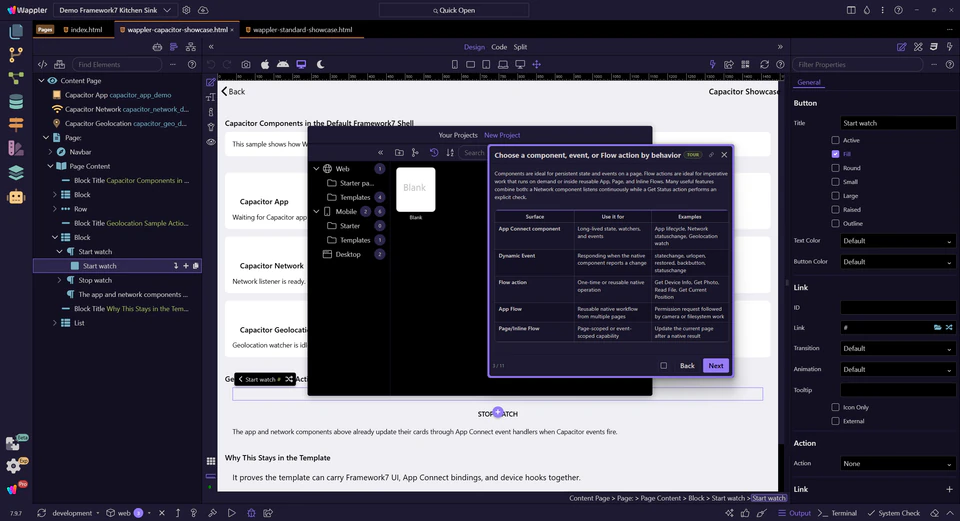Image resolution: width=960 pixels, height=521 pixels.
Task: Click the refresh design view icon
Action: (x=764, y=64)
